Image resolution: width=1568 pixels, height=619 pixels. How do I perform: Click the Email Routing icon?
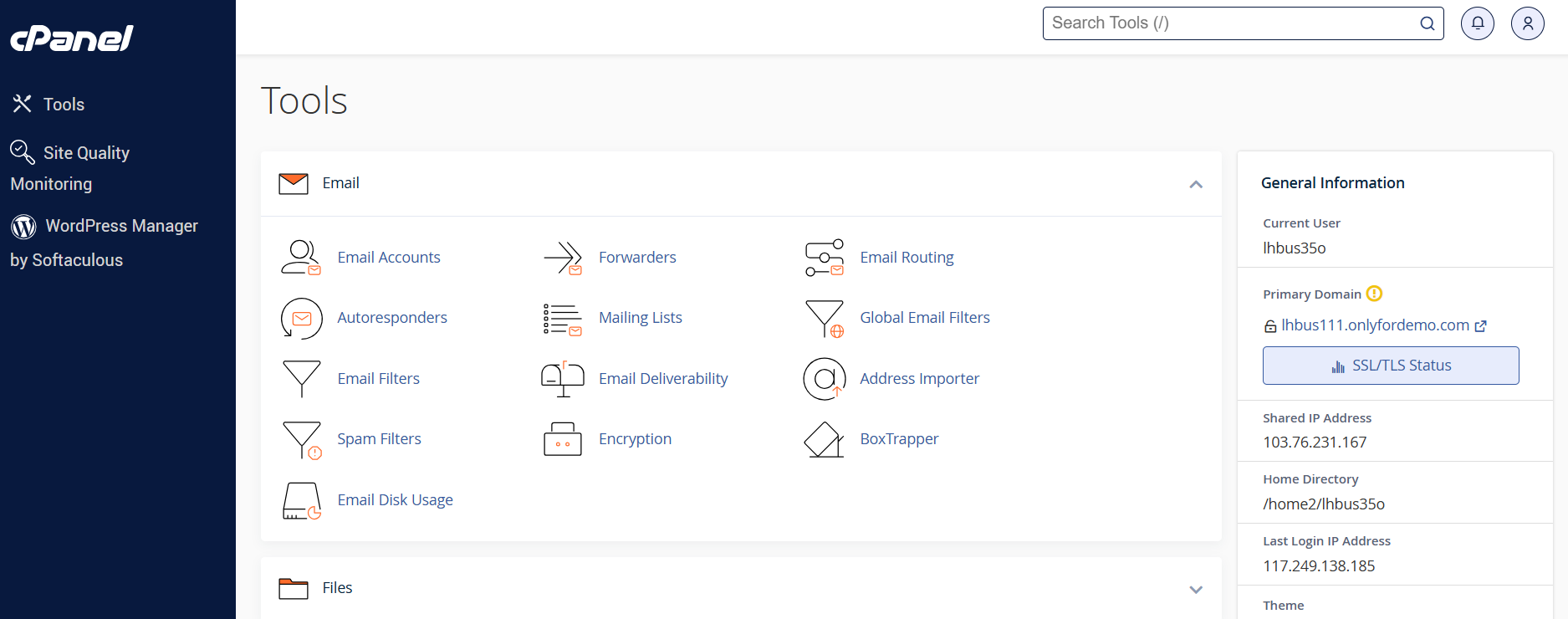[825, 258]
